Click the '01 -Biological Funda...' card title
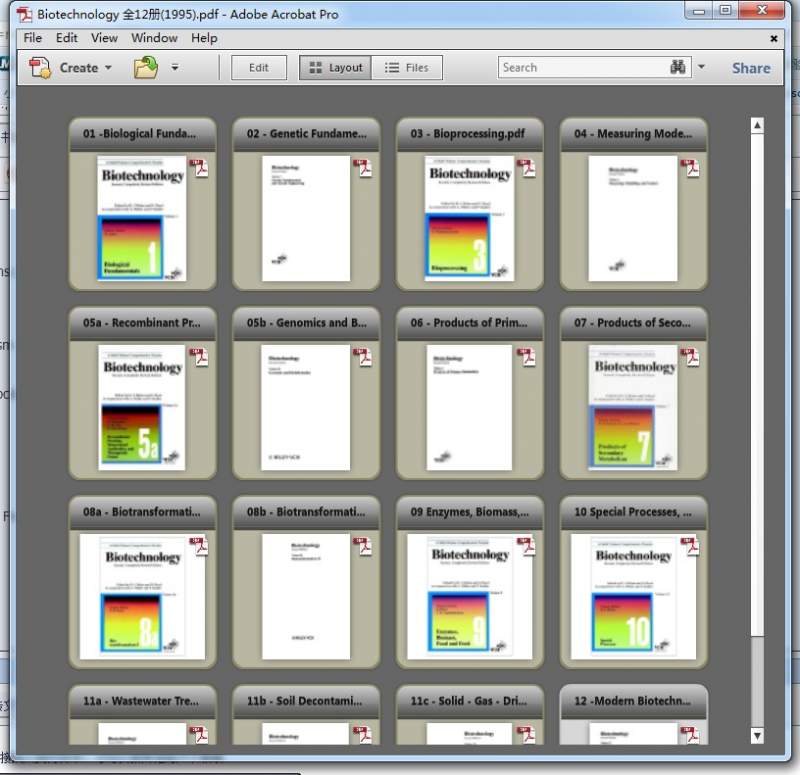Viewport: 800px width, 775px height. (139, 134)
